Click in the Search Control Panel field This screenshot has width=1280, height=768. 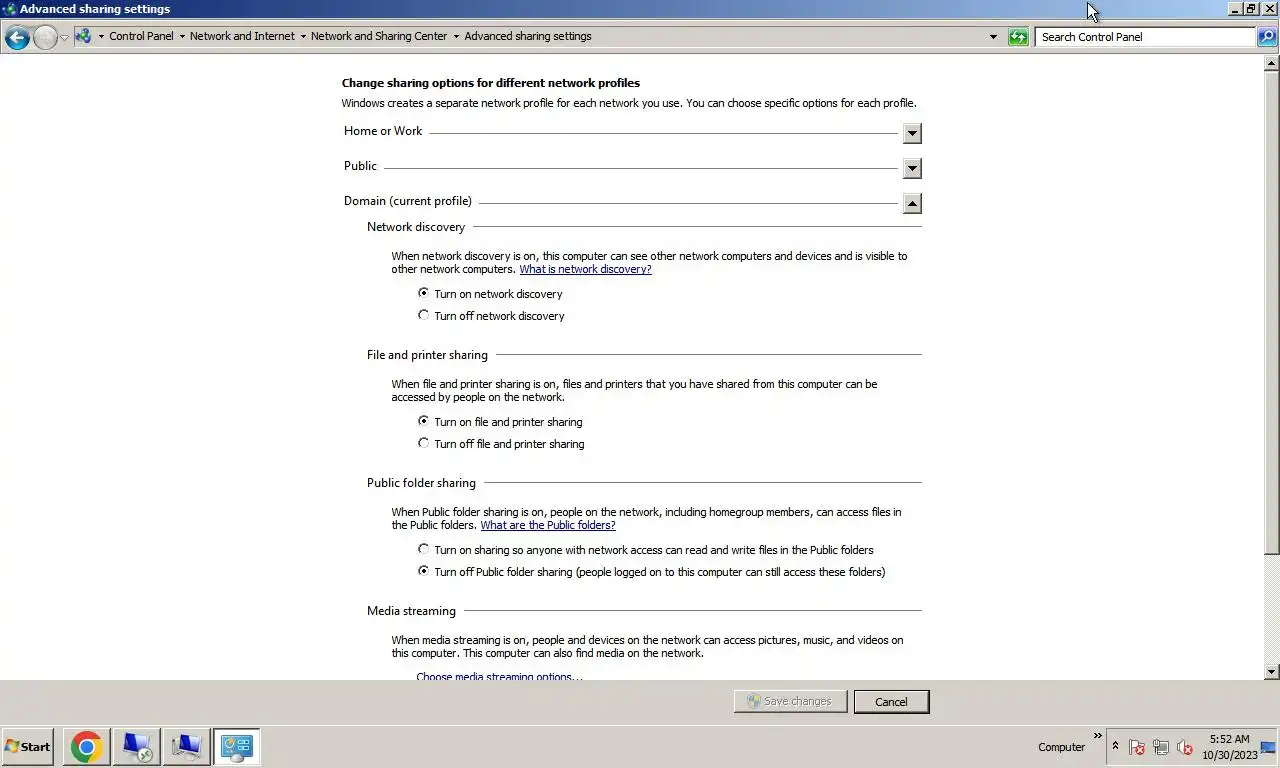[x=1145, y=37]
